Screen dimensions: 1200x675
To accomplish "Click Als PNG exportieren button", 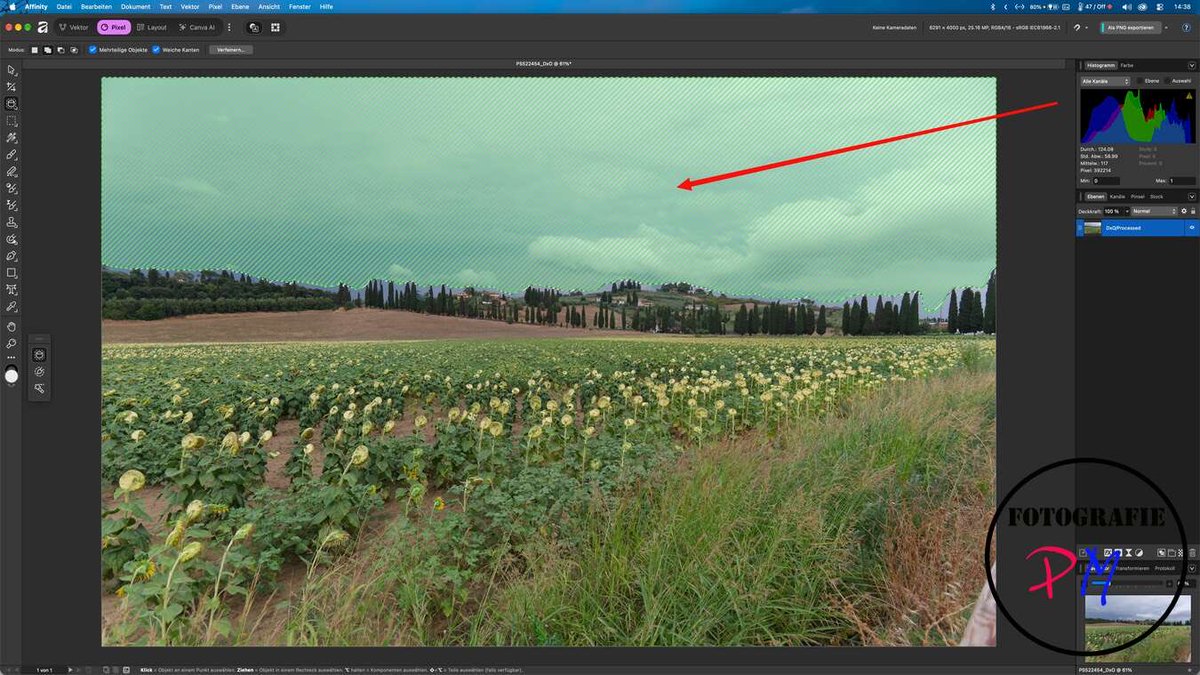I will point(1131,27).
